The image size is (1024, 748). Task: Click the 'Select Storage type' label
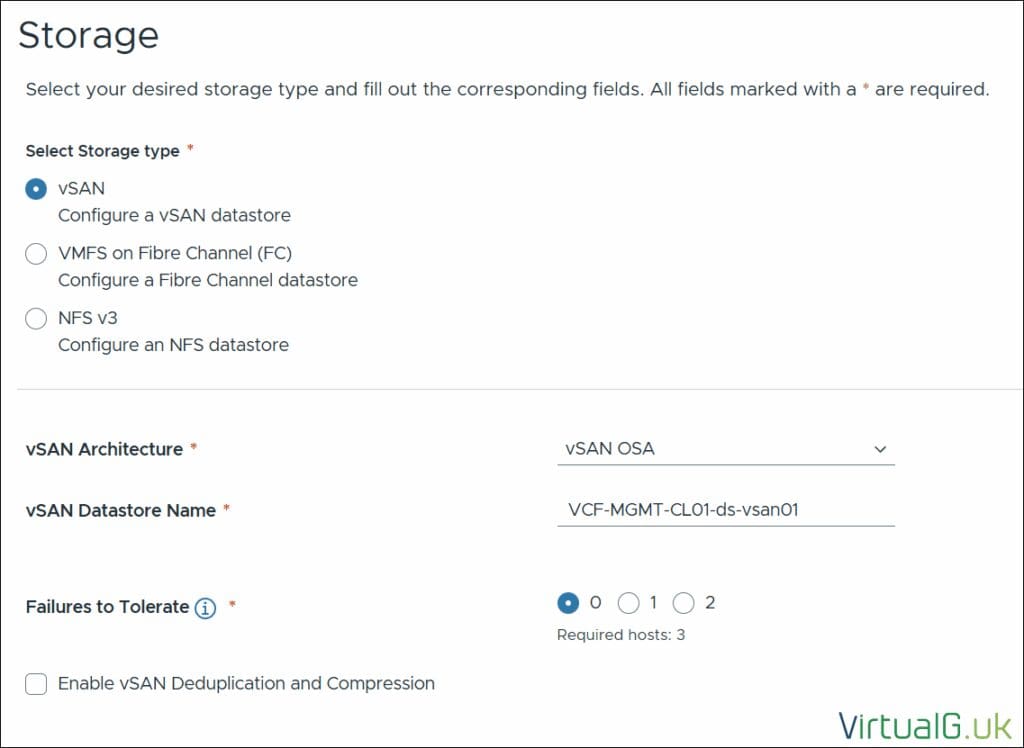102,151
